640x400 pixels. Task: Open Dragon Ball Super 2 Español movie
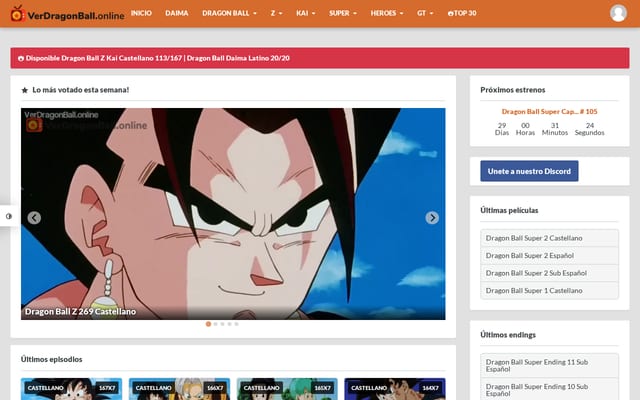pos(549,256)
